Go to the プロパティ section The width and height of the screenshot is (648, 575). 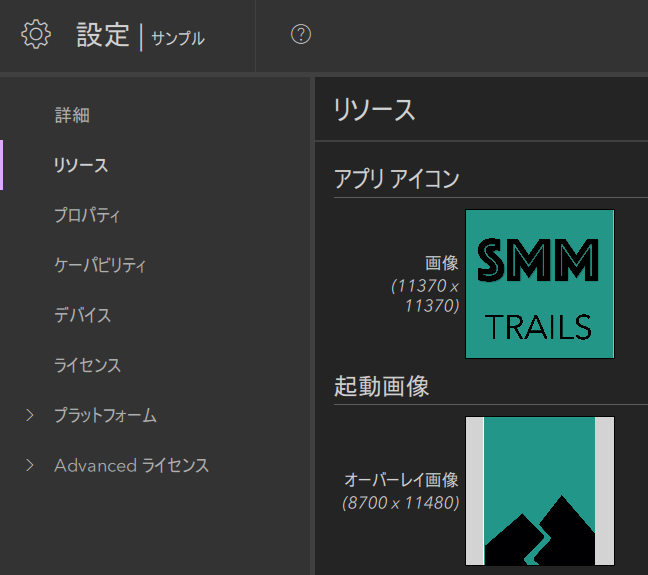[x=87, y=215]
